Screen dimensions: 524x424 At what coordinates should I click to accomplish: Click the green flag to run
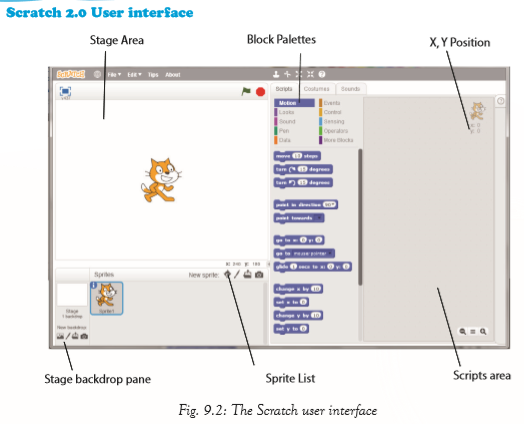pyautogui.click(x=246, y=91)
